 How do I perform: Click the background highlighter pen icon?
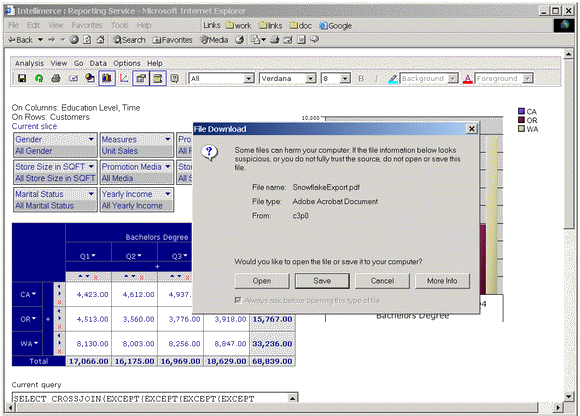(393, 78)
